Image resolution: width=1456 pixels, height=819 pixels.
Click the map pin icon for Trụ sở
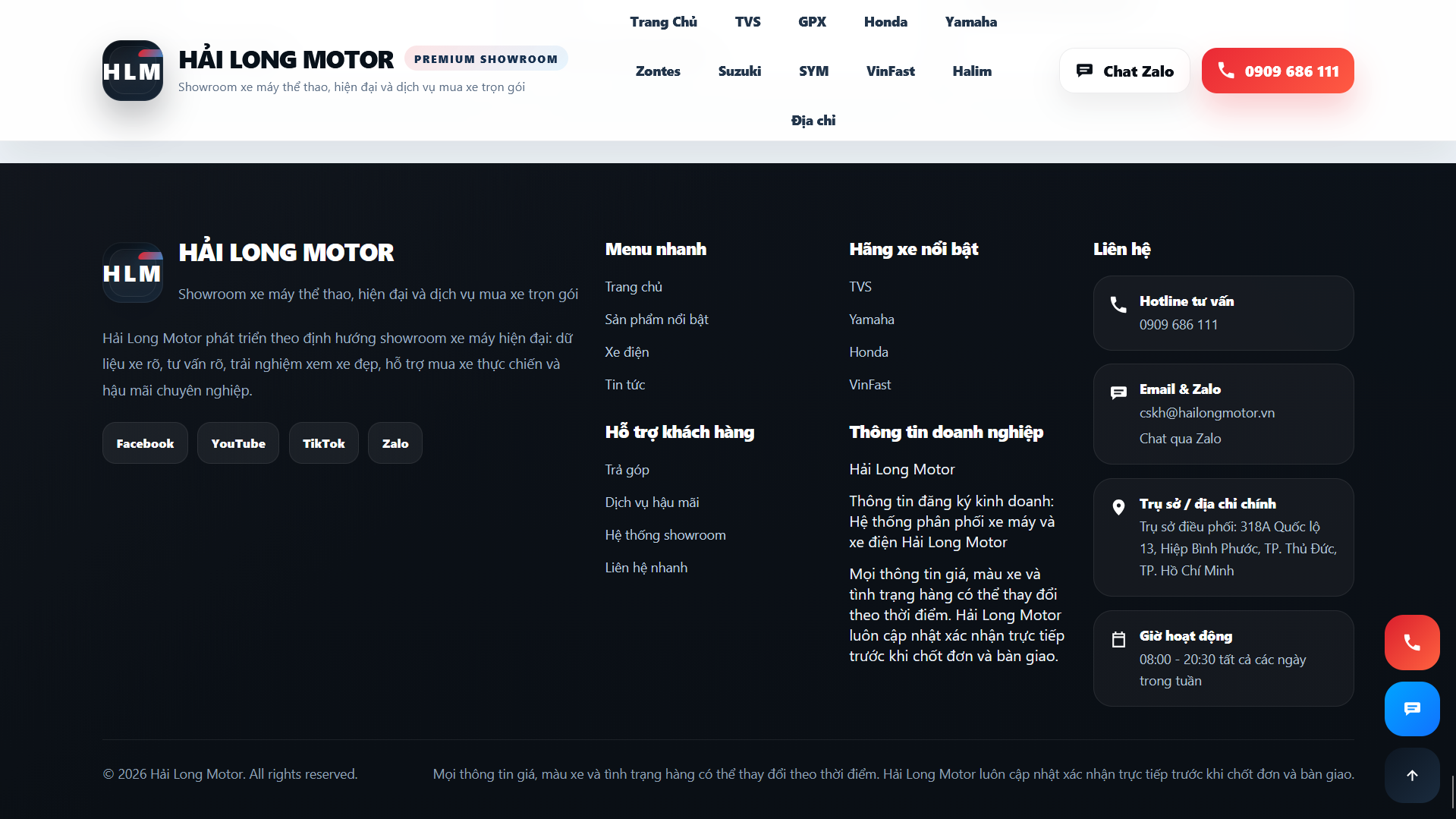coord(1117,507)
